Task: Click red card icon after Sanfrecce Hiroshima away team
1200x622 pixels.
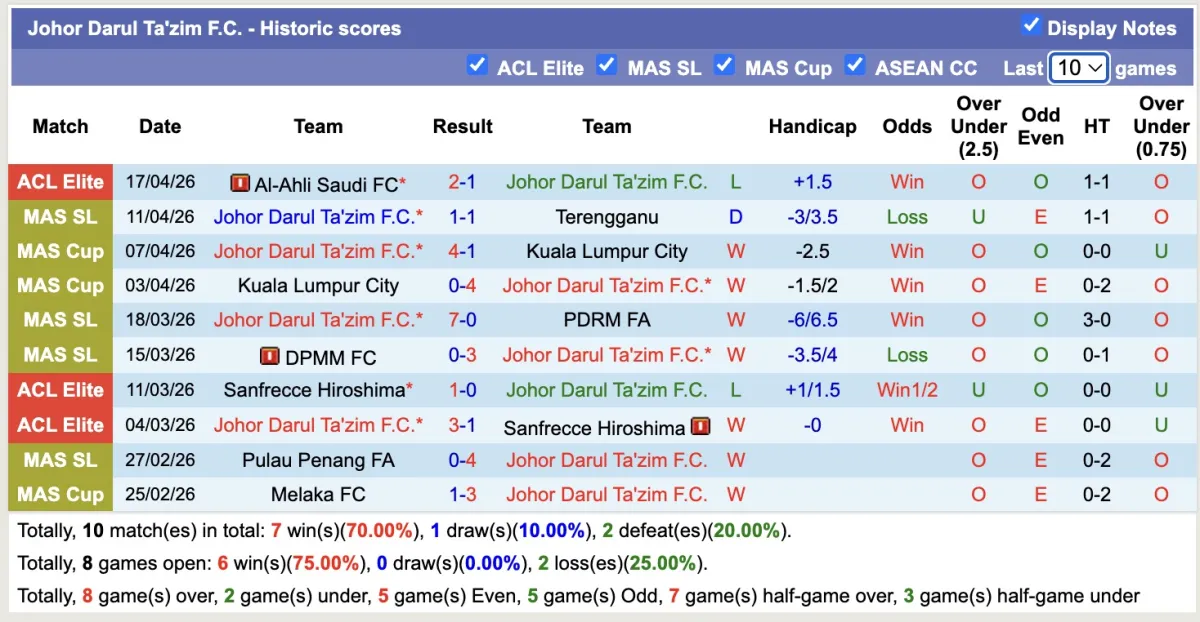Action: tap(700, 427)
